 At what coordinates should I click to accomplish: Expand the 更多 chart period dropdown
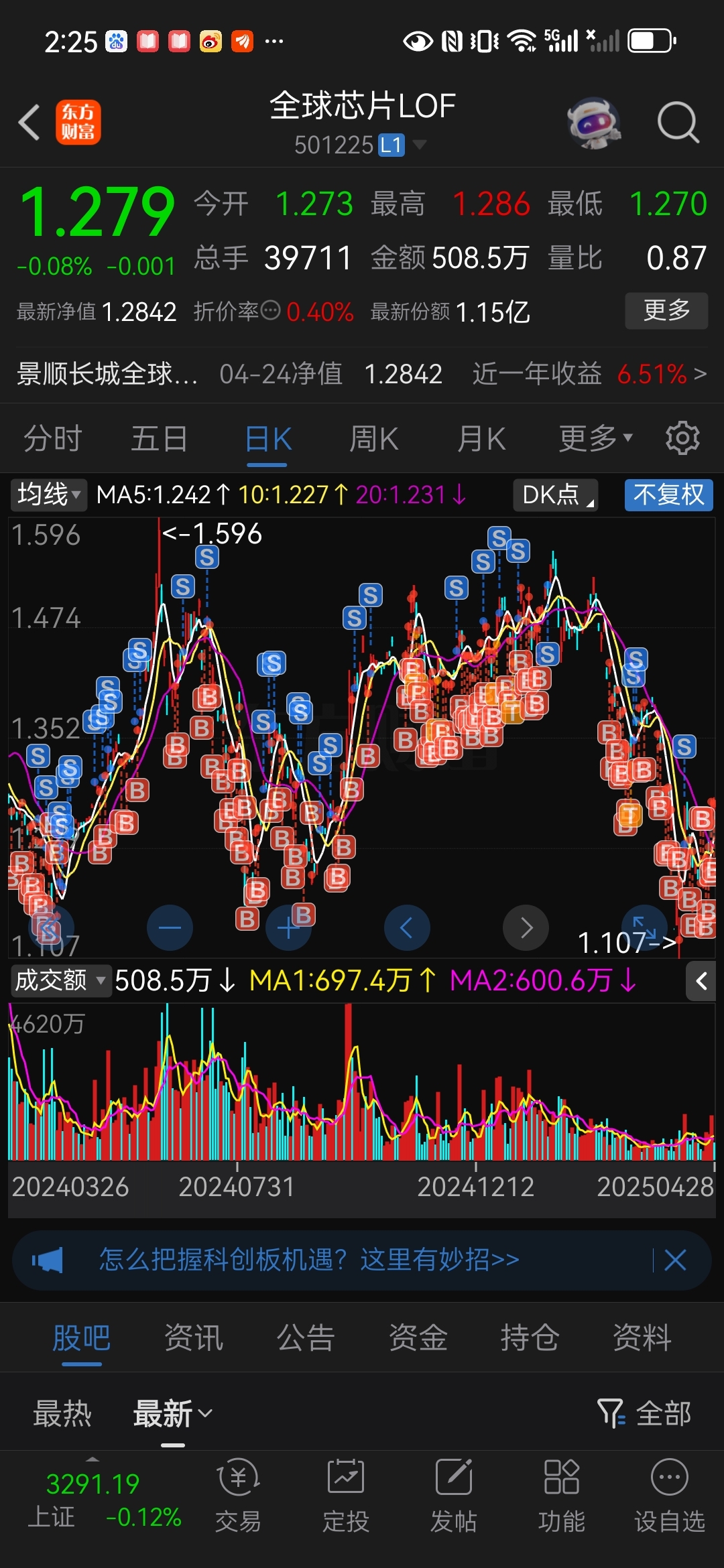coord(596,438)
